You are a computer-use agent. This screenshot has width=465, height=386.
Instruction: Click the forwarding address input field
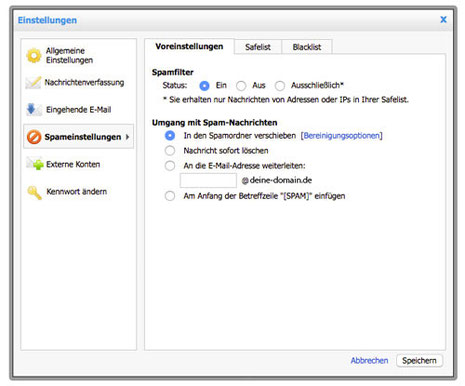(x=208, y=180)
